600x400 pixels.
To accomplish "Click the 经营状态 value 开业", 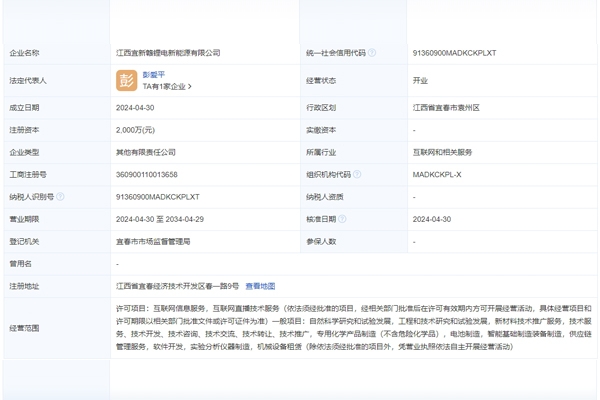I will pyautogui.click(x=420, y=80).
